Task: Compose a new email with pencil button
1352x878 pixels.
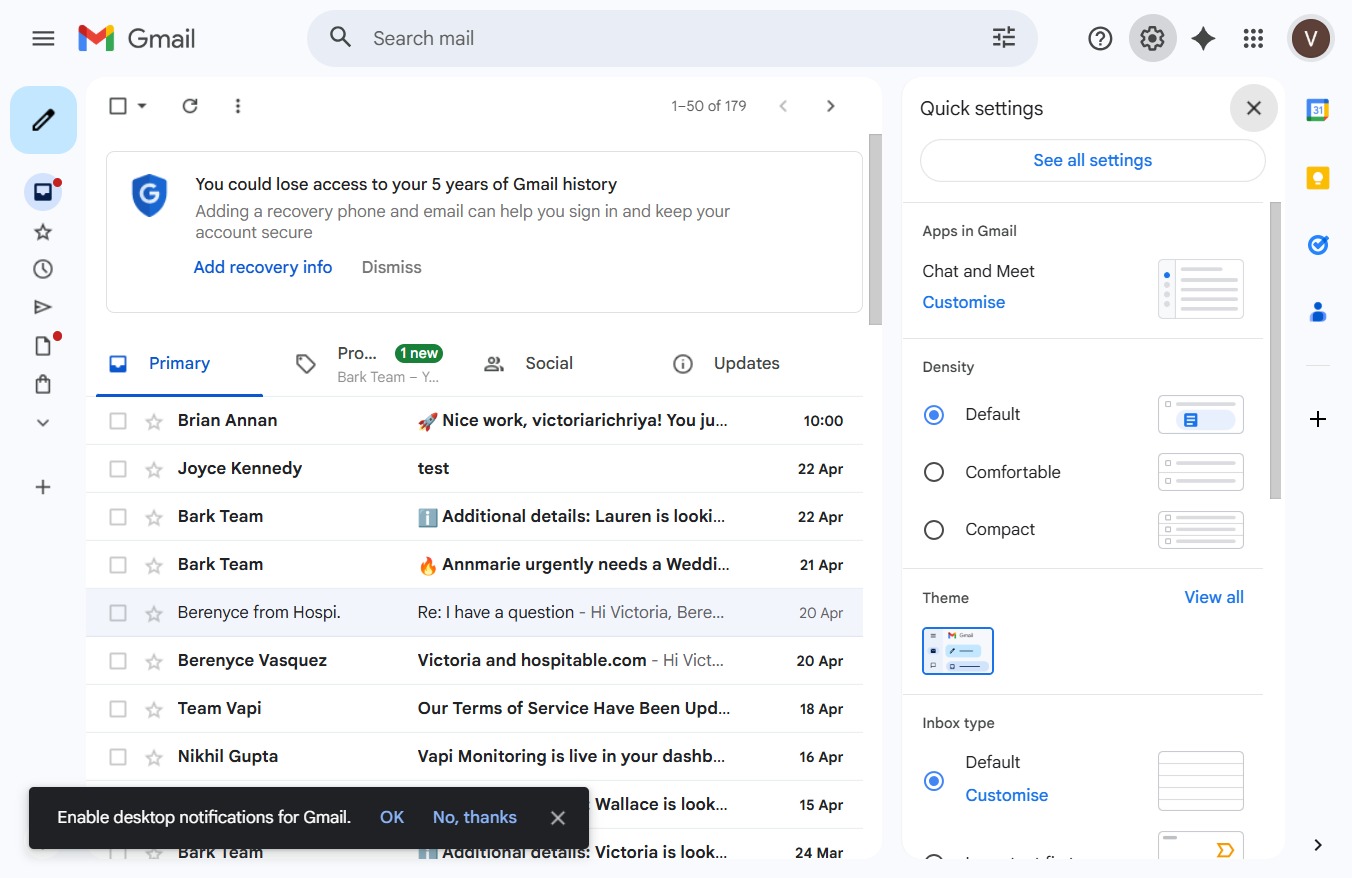Action: click(43, 120)
